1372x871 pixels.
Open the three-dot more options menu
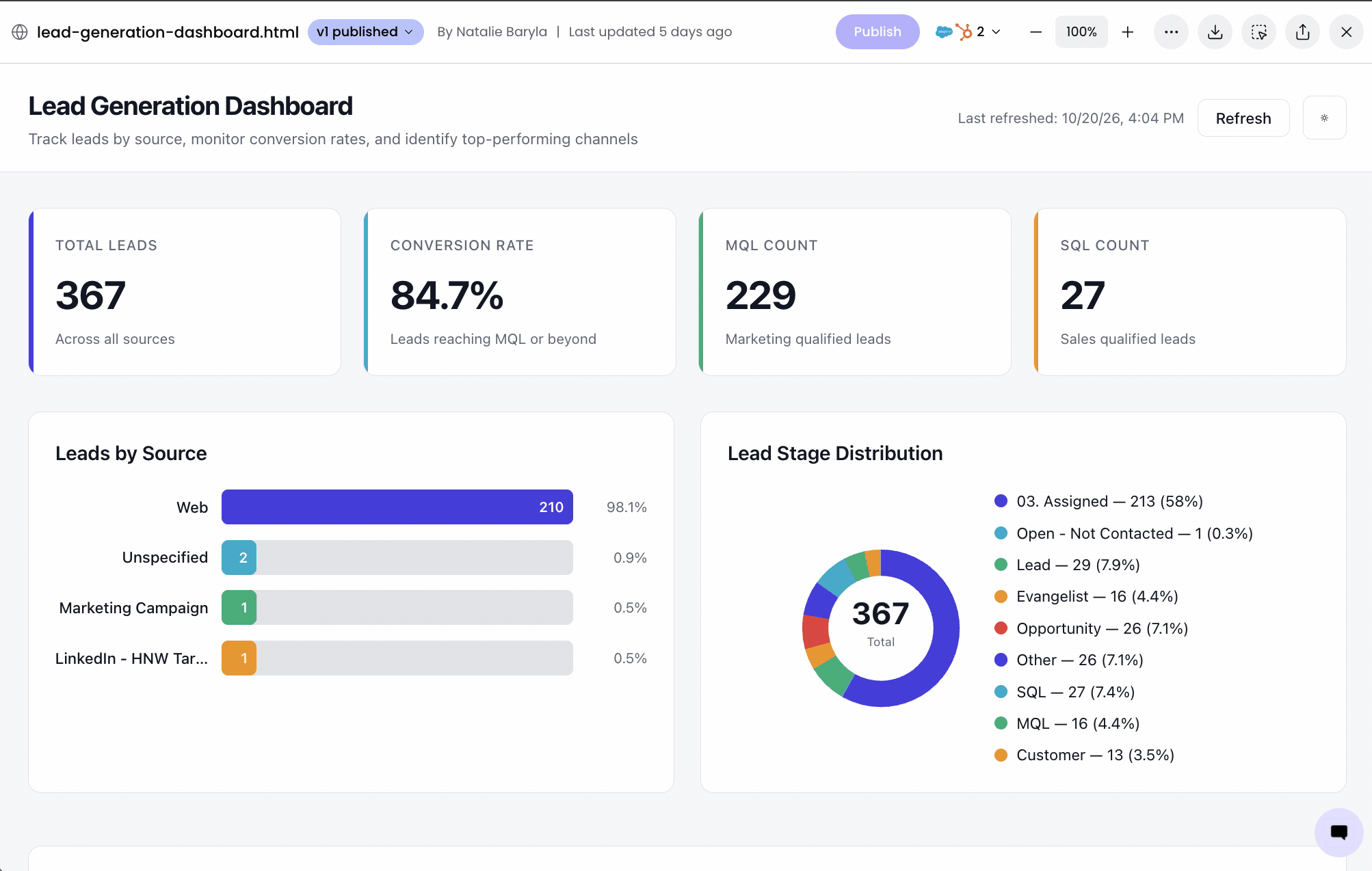[1171, 32]
